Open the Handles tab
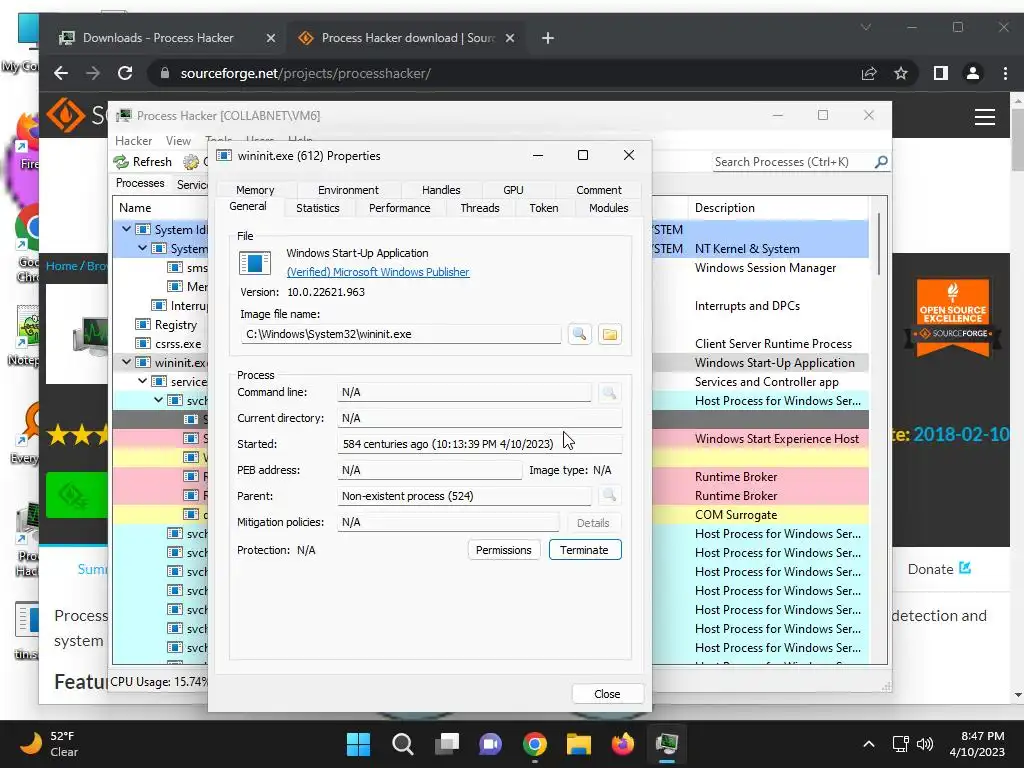The height and width of the screenshot is (768, 1024). [441, 190]
